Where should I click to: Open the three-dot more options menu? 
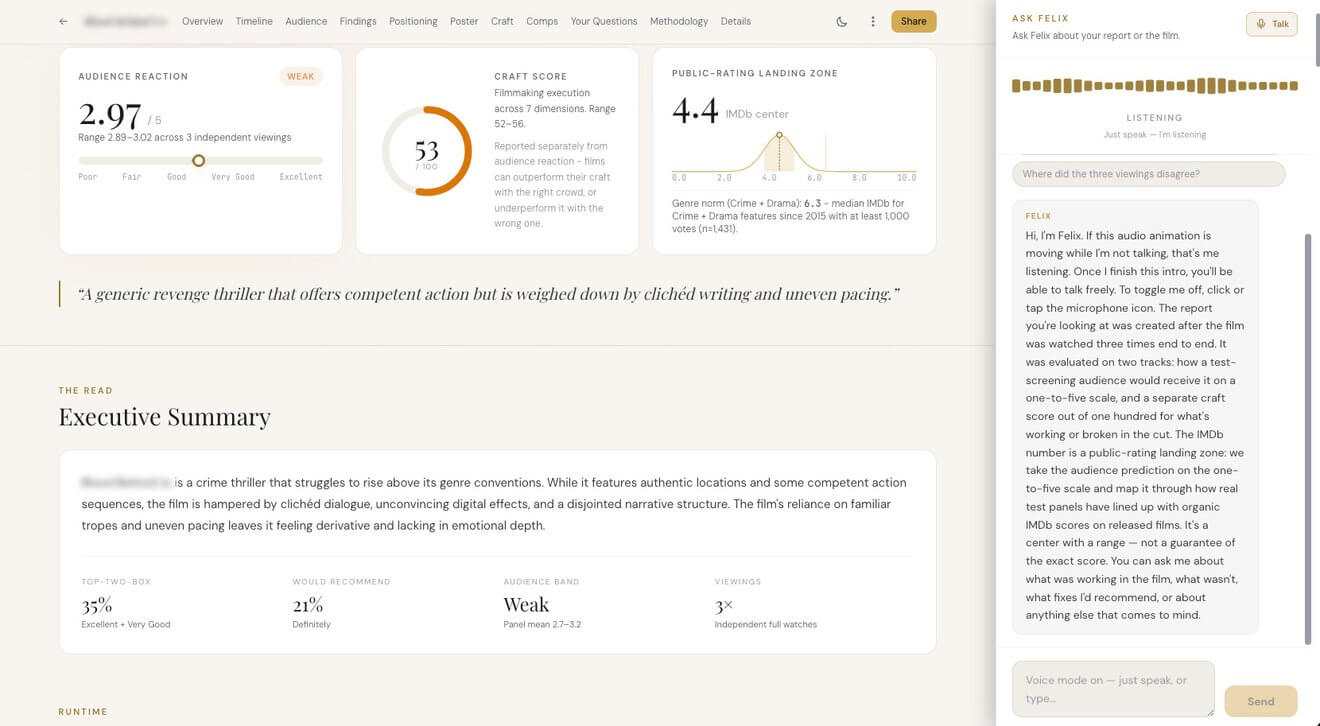[x=873, y=21]
